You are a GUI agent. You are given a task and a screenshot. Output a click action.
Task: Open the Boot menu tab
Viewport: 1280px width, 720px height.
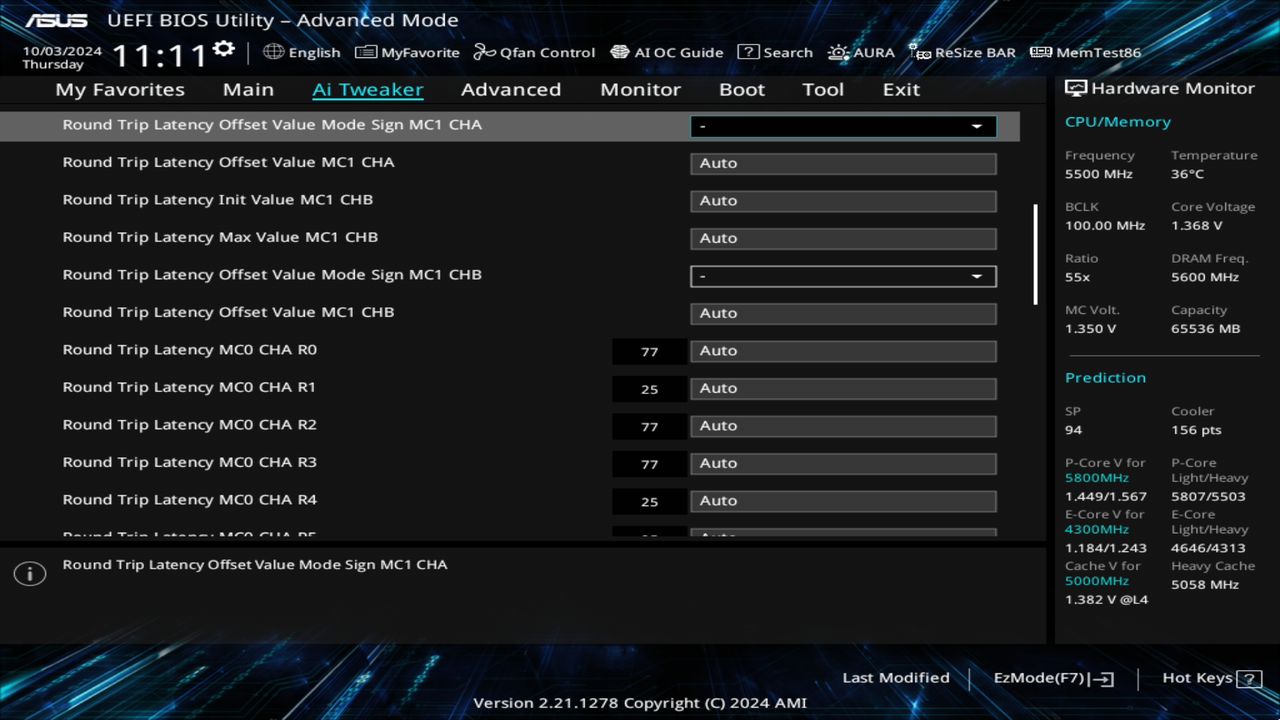tap(742, 89)
